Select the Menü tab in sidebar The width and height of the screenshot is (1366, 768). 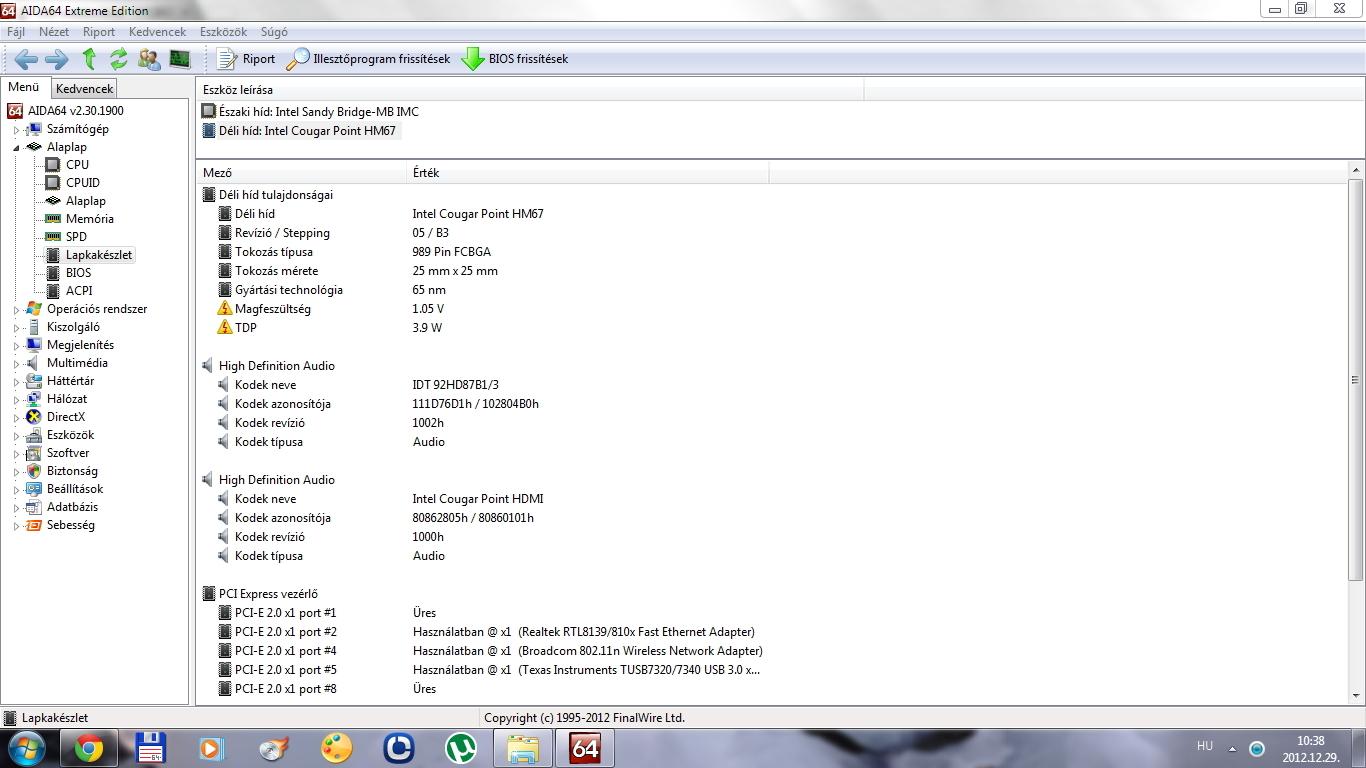pyautogui.click(x=24, y=87)
